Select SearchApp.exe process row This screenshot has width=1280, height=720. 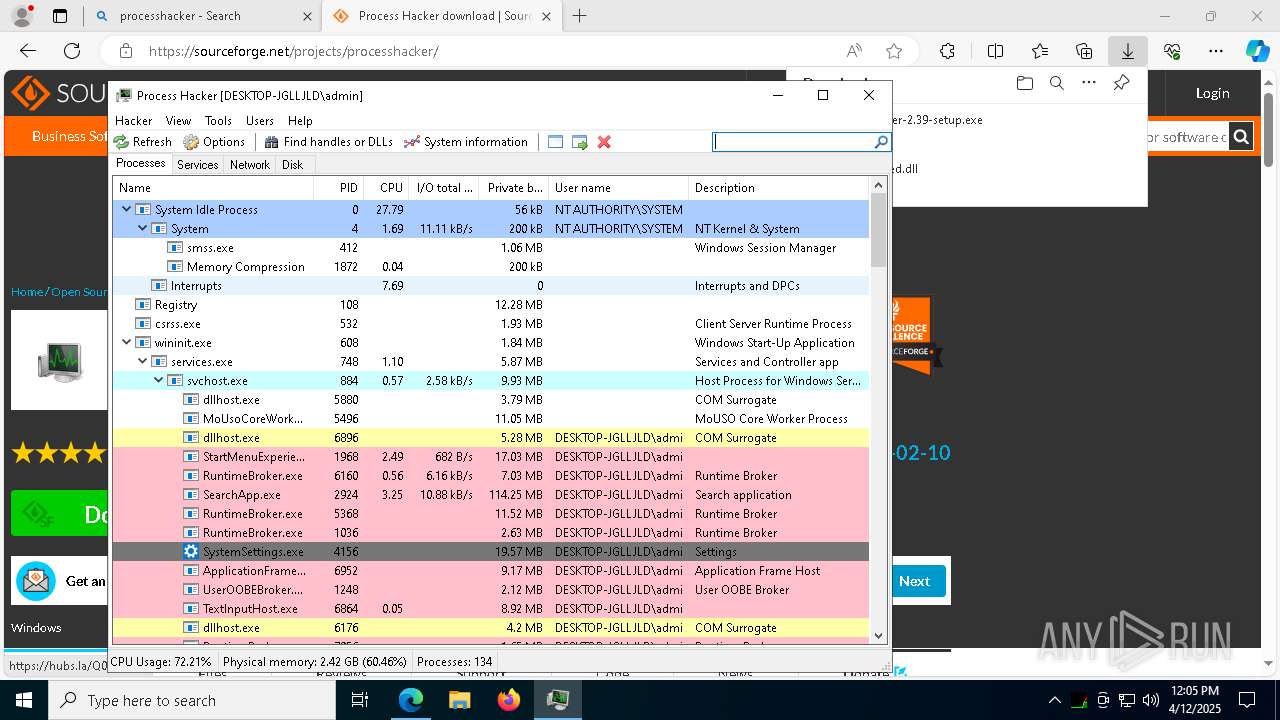point(491,494)
